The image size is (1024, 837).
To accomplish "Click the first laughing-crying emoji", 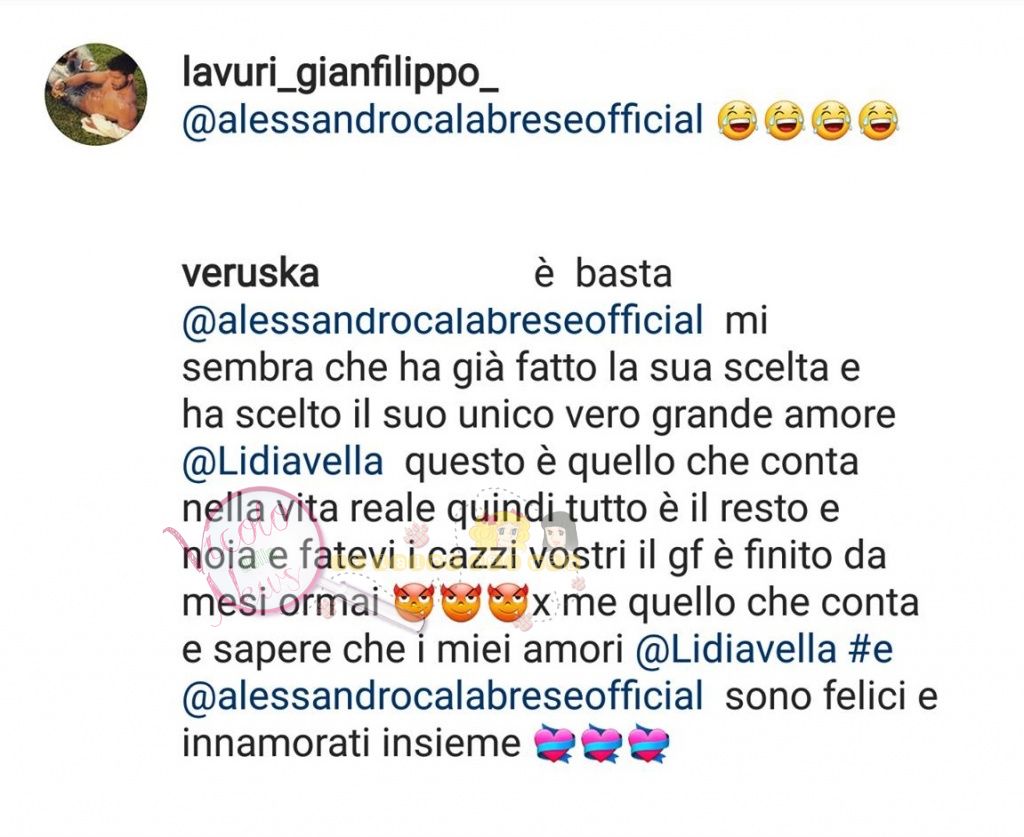I will pos(737,121).
